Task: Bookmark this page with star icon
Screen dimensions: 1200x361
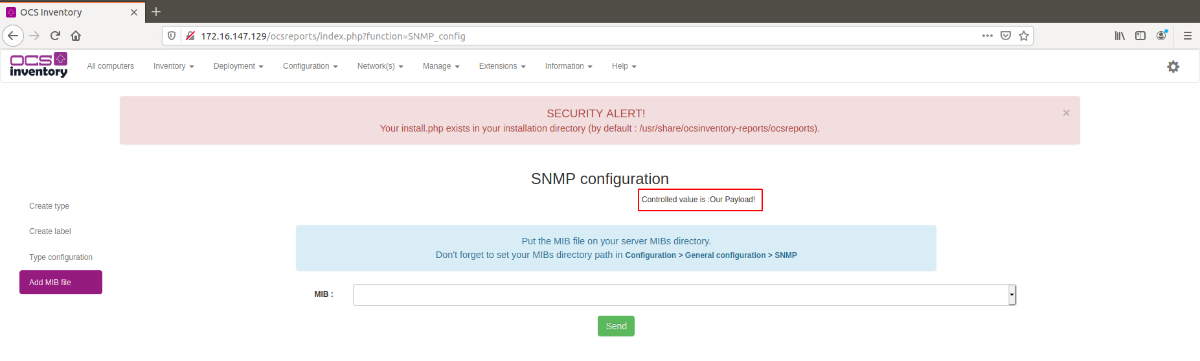Action: click(x=1025, y=35)
